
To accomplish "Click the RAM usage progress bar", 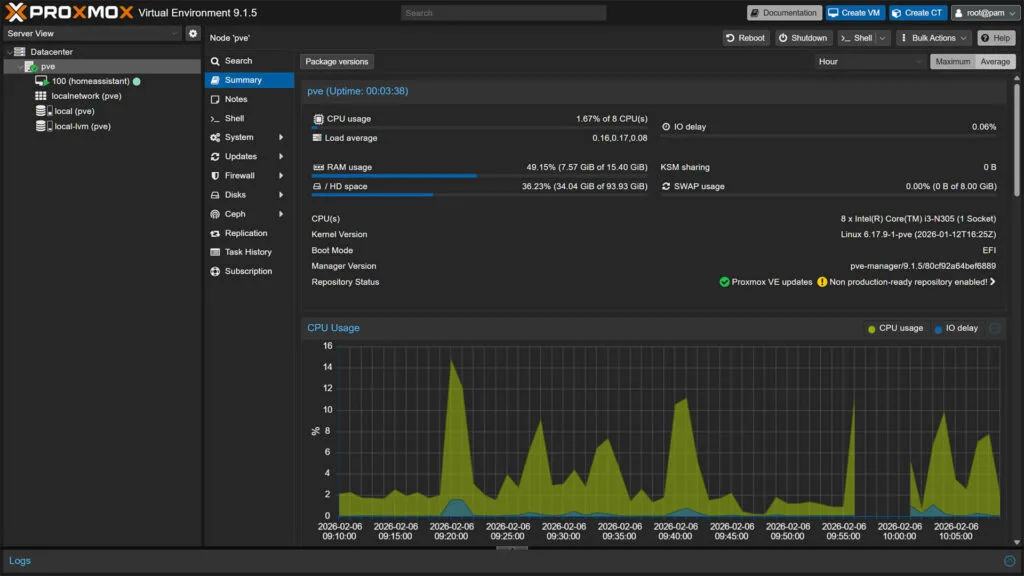I will click(x=480, y=176).
